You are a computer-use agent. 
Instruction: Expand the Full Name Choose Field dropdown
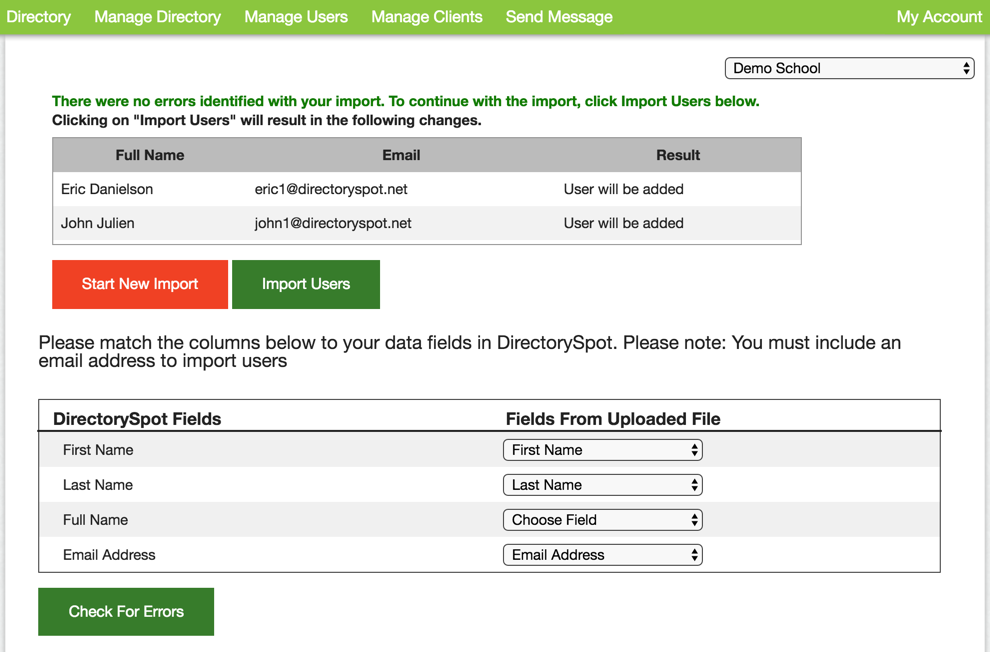click(x=602, y=520)
